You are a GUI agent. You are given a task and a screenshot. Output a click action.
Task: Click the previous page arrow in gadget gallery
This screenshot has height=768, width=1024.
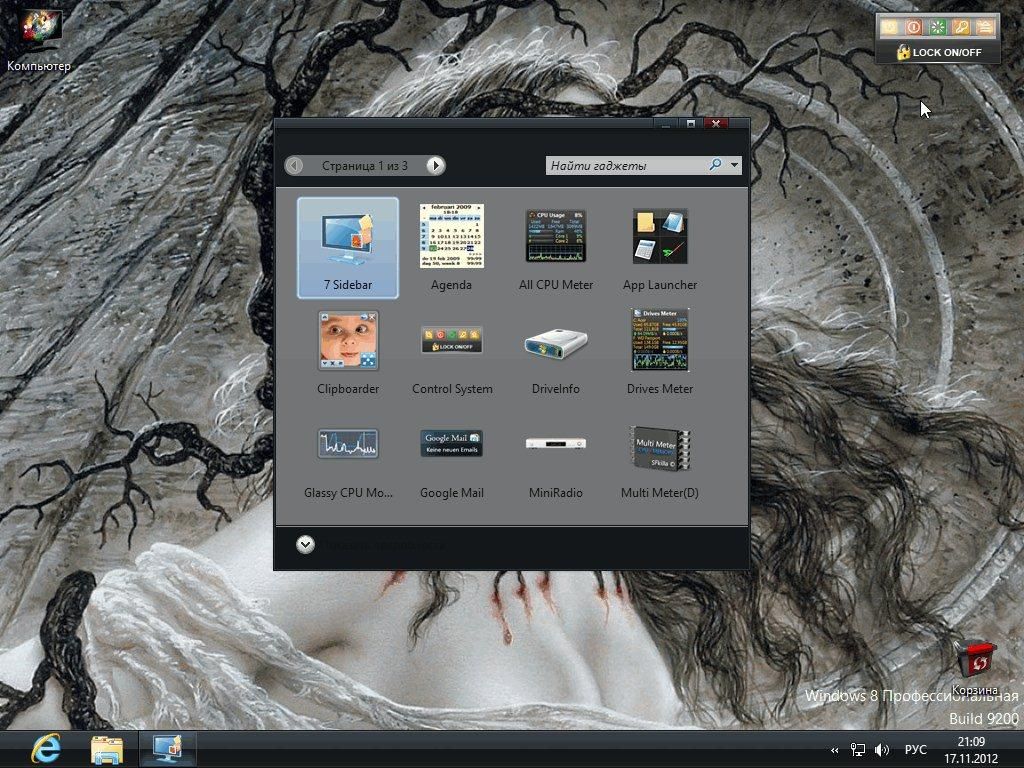pyautogui.click(x=294, y=165)
